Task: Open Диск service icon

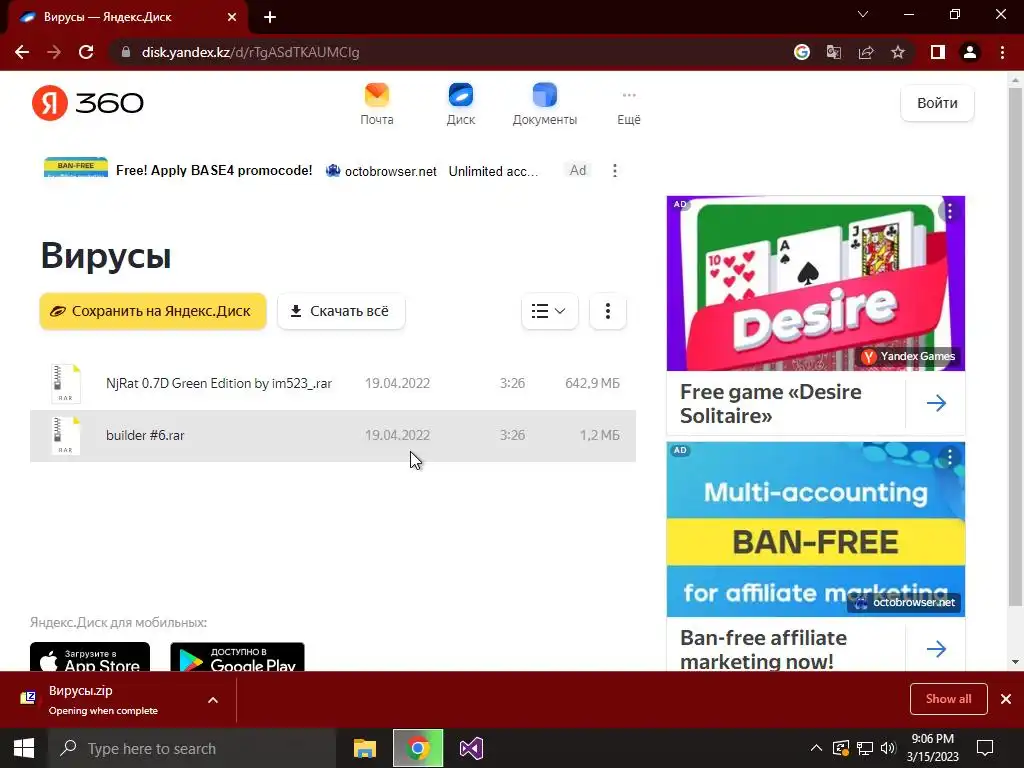Action: pyautogui.click(x=460, y=104)
